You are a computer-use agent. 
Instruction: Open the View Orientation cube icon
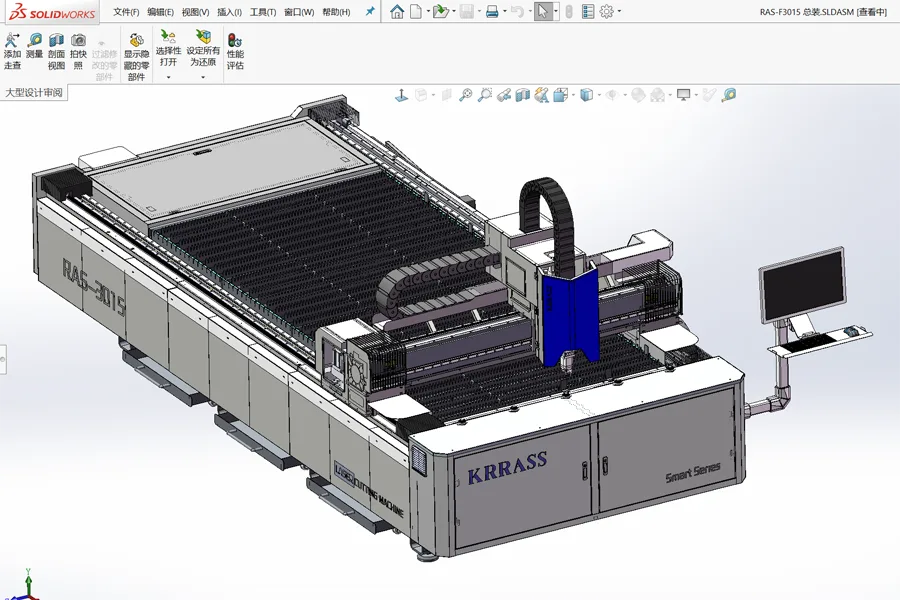pyautogui.click(x=560, y=95)
